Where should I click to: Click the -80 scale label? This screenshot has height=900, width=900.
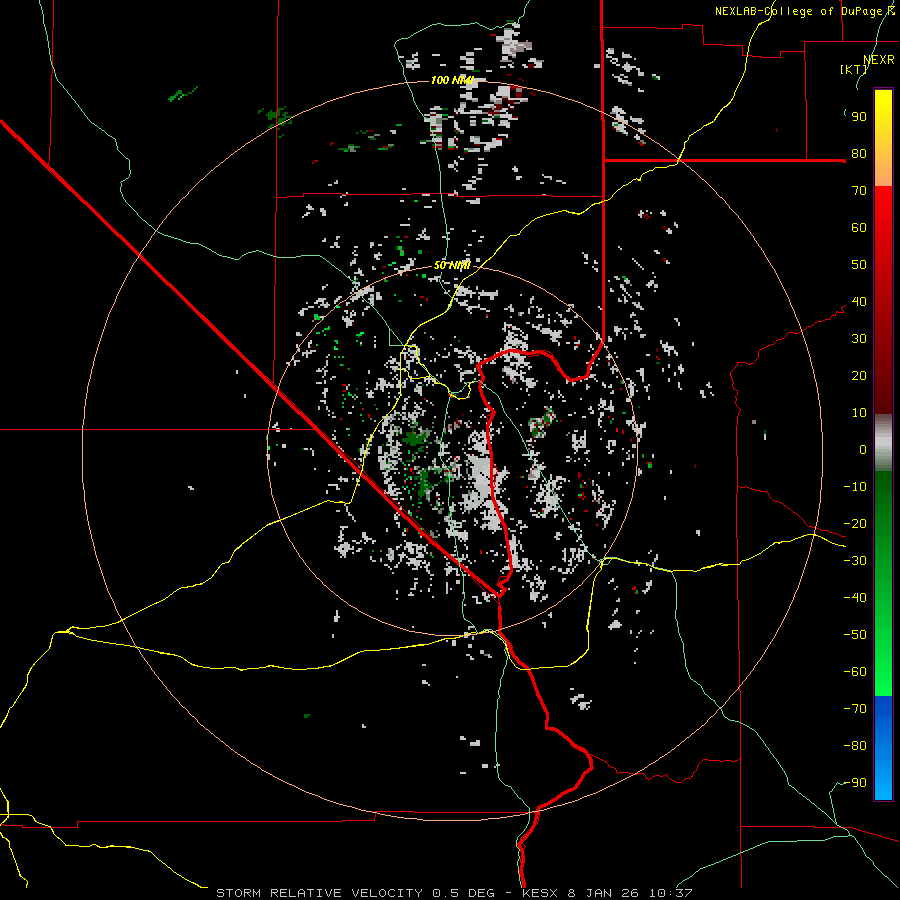[855, 746]
